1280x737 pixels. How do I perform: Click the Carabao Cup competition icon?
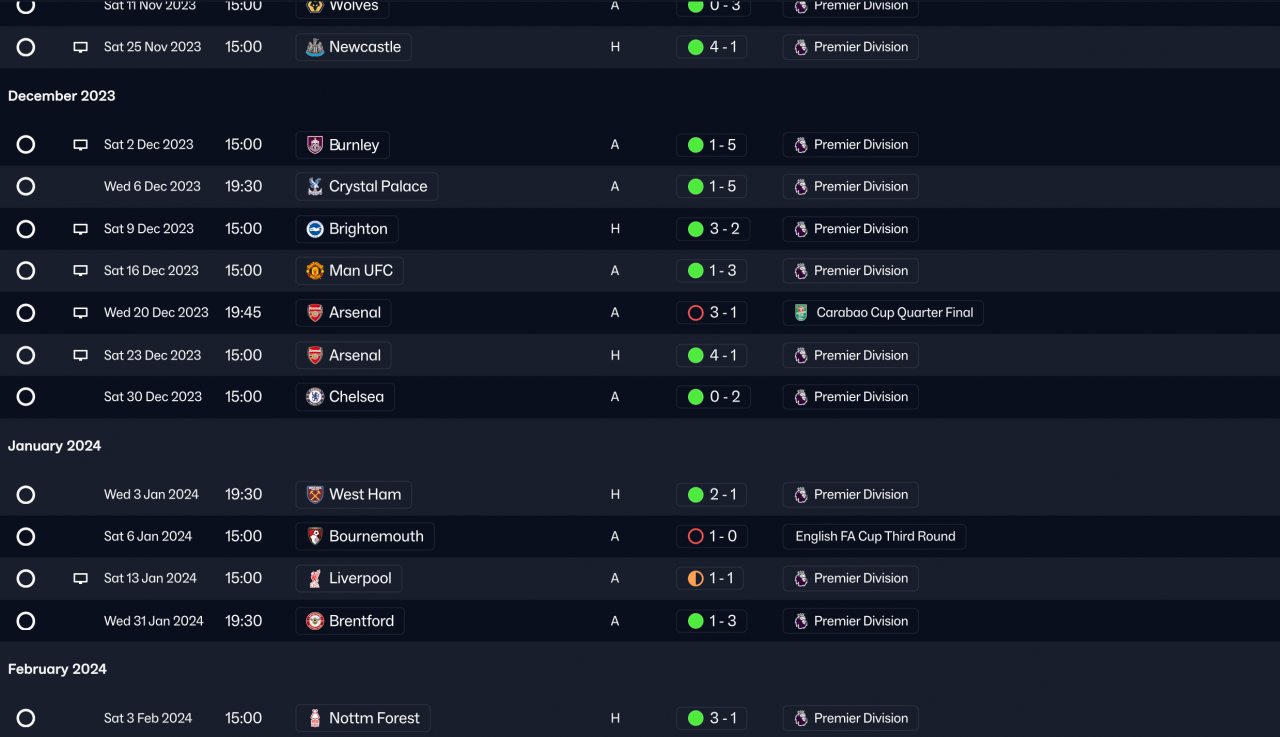point(801,313)
